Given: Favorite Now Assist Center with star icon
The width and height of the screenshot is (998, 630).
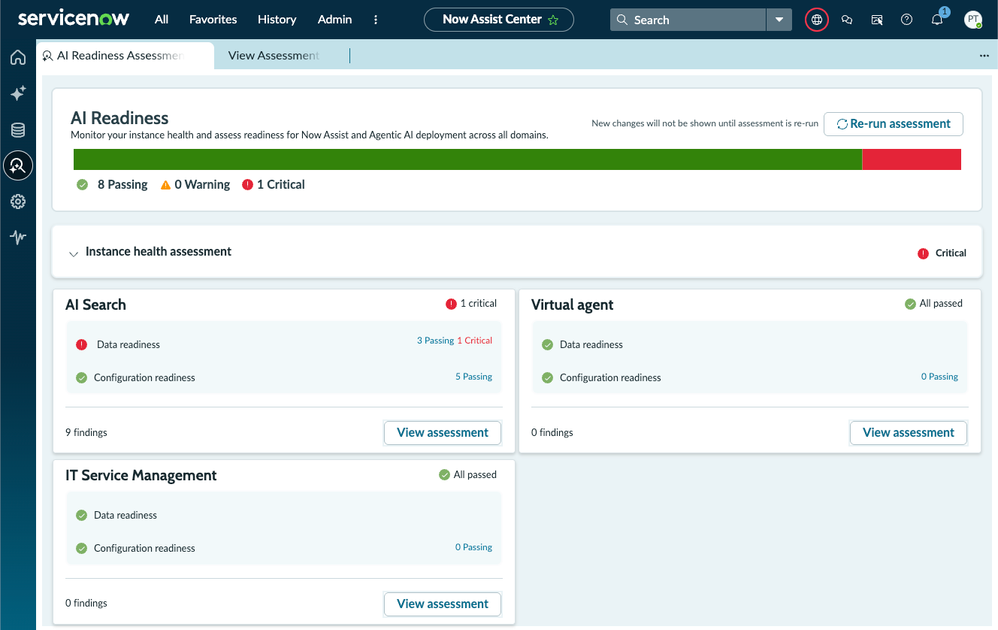Looking at the screenshot, I should pos(553,20).
